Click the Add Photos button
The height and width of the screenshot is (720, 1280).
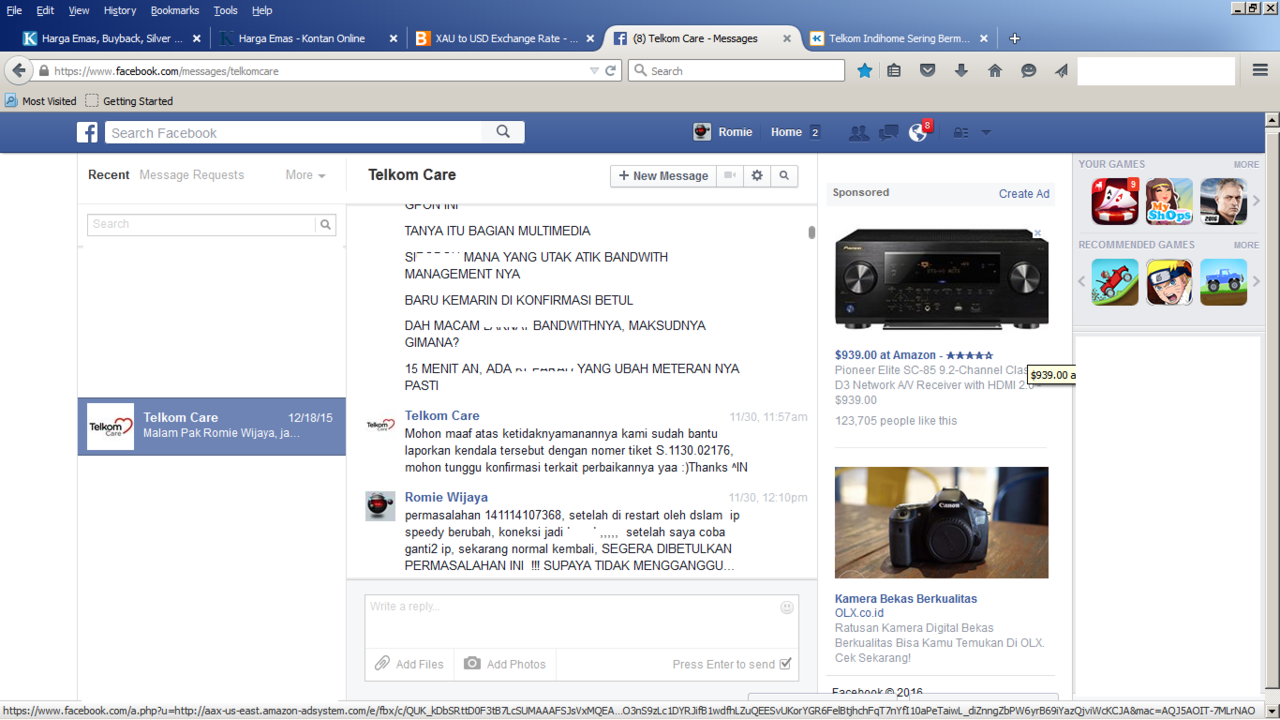tap(505, 664)
